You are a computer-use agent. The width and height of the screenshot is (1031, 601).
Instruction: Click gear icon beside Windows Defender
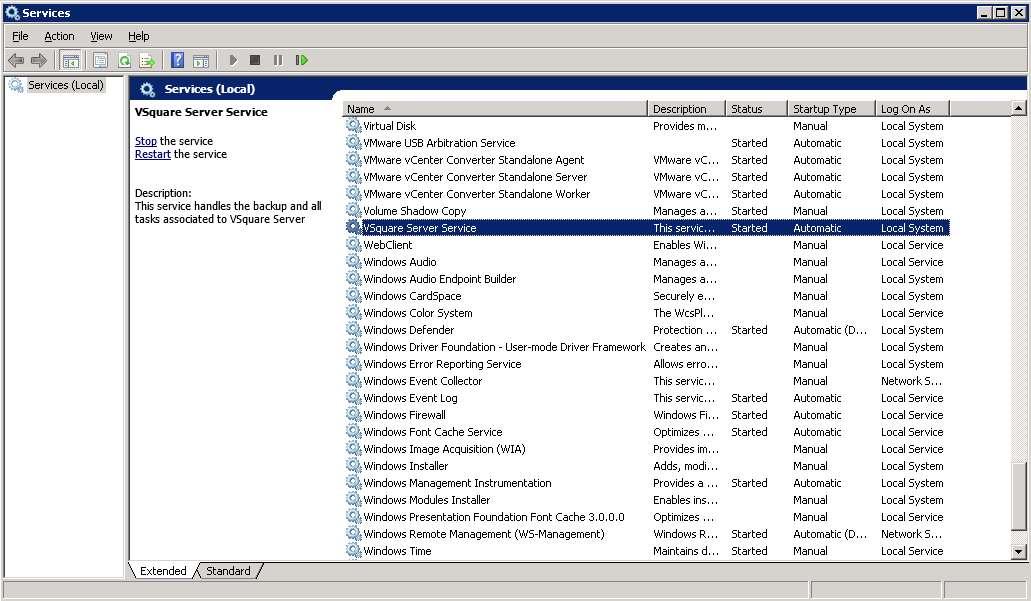pyautogui.click(x=353, y=329)
